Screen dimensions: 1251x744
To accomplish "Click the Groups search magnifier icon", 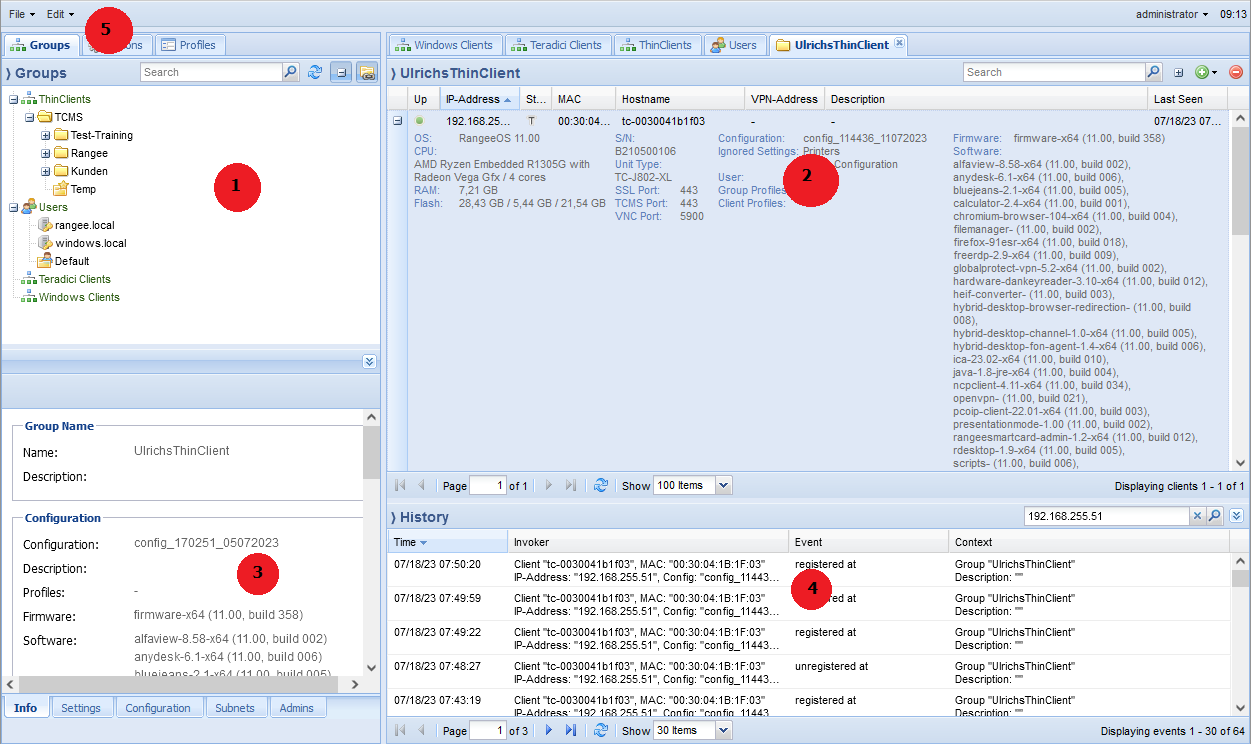I will 291,72.
